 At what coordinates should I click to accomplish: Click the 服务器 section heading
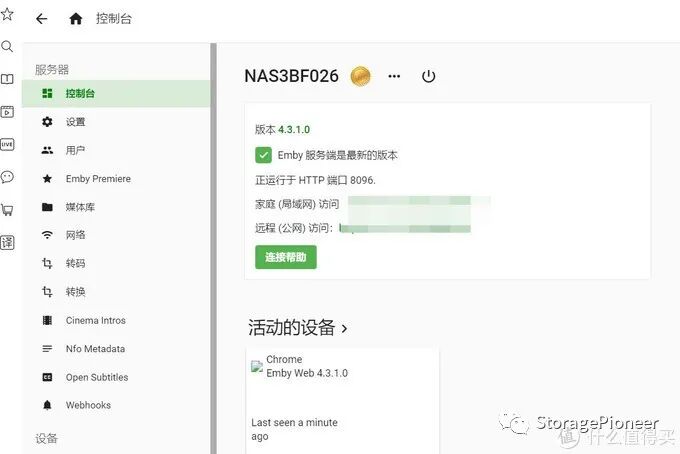pos(52,69)
